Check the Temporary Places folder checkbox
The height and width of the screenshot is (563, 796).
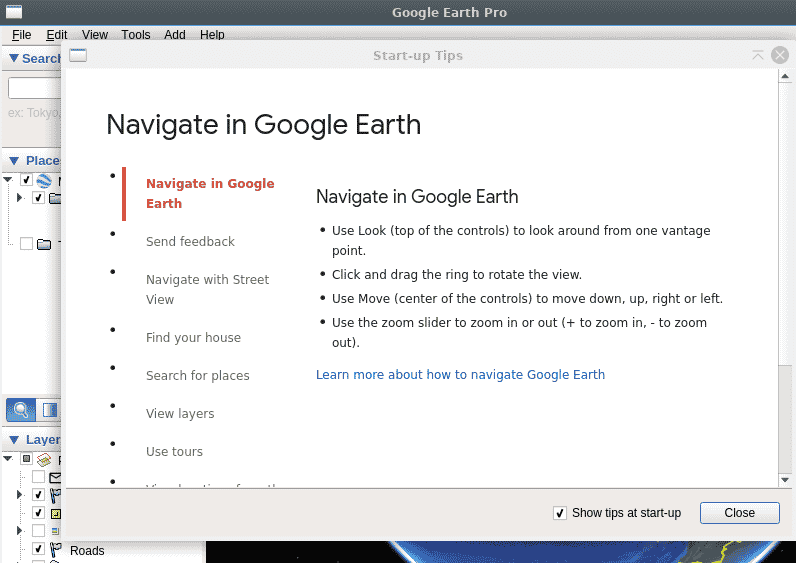tap(26, 244)
